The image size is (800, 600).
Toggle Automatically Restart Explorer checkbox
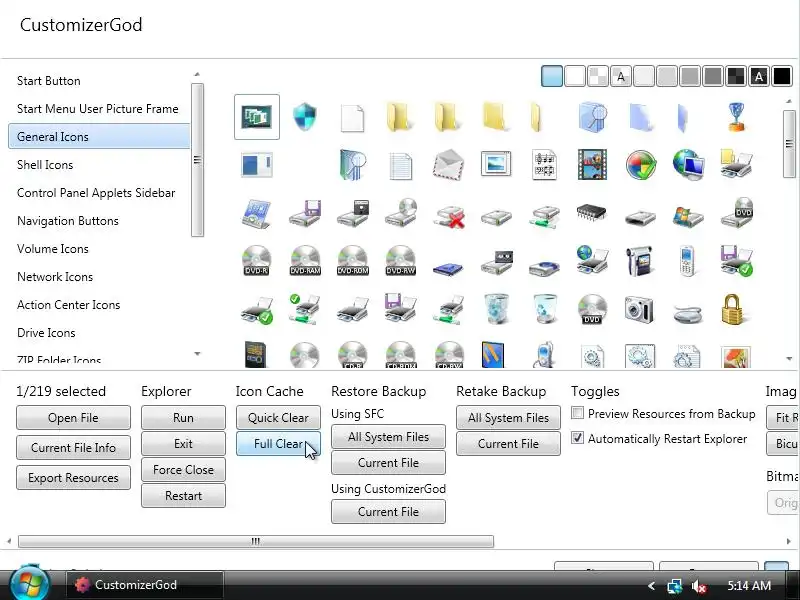coord(577,438)
